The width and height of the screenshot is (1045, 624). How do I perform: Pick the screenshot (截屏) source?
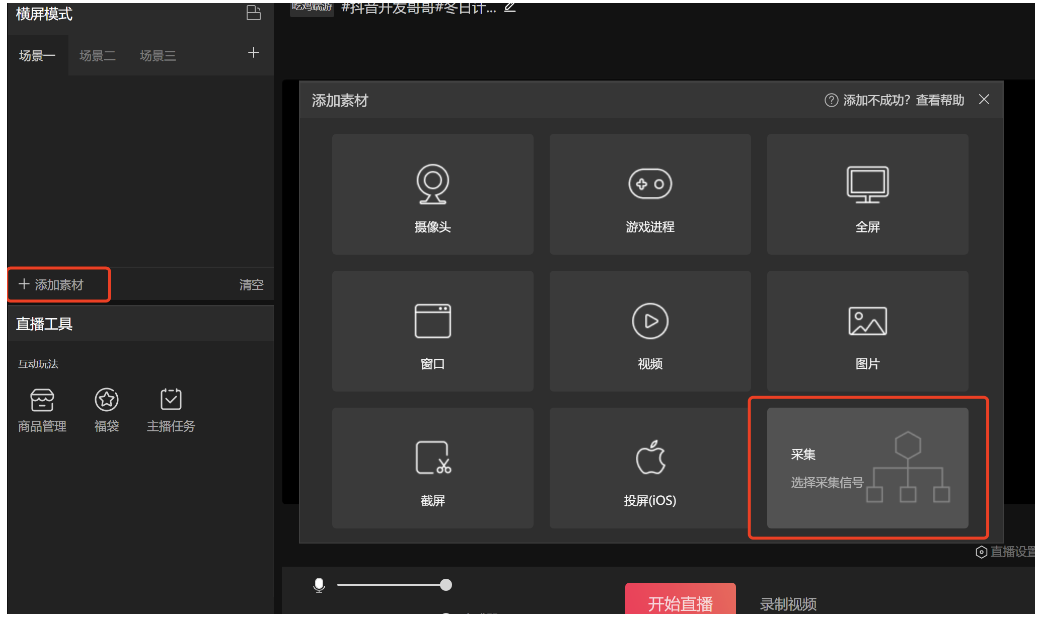coord(433,468)
